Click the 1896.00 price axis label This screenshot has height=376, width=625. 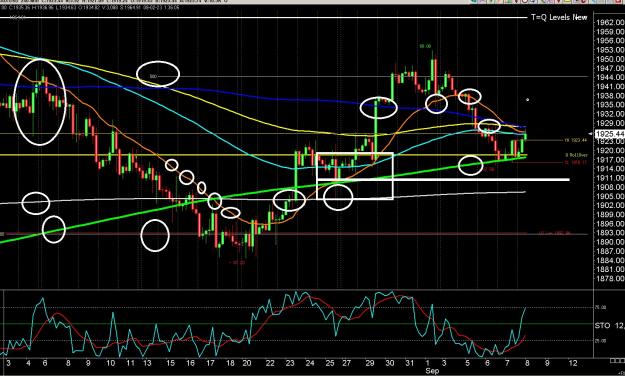610,224
